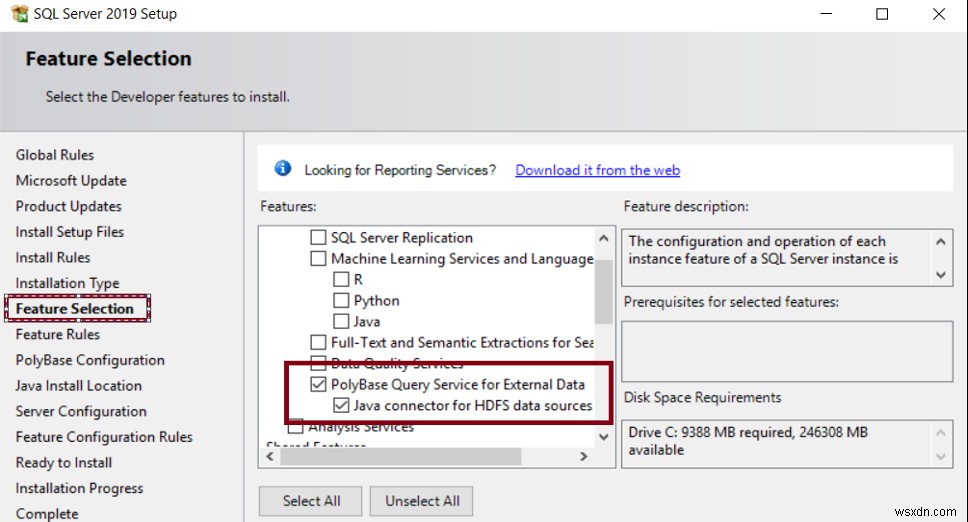Check Machine Learning Services and Language checkbox
The image size is (968, 522).
pos(318,259)
